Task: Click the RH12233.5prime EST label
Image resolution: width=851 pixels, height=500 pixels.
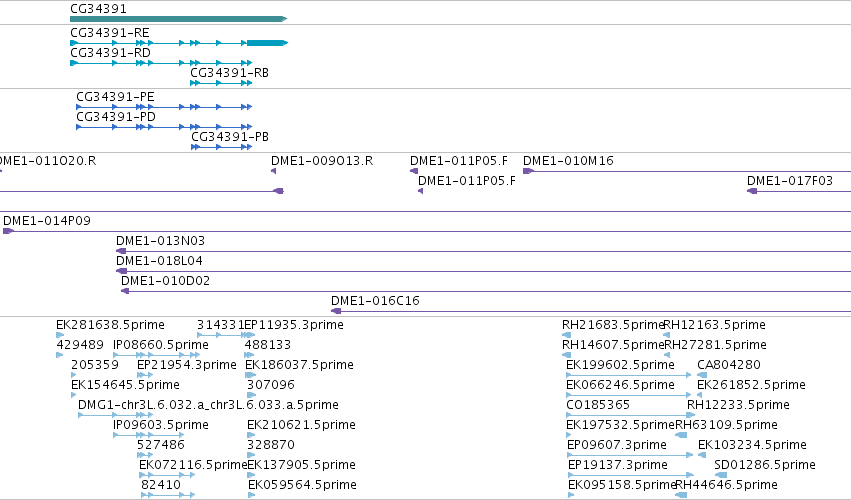Action: (x=738, y=405)
